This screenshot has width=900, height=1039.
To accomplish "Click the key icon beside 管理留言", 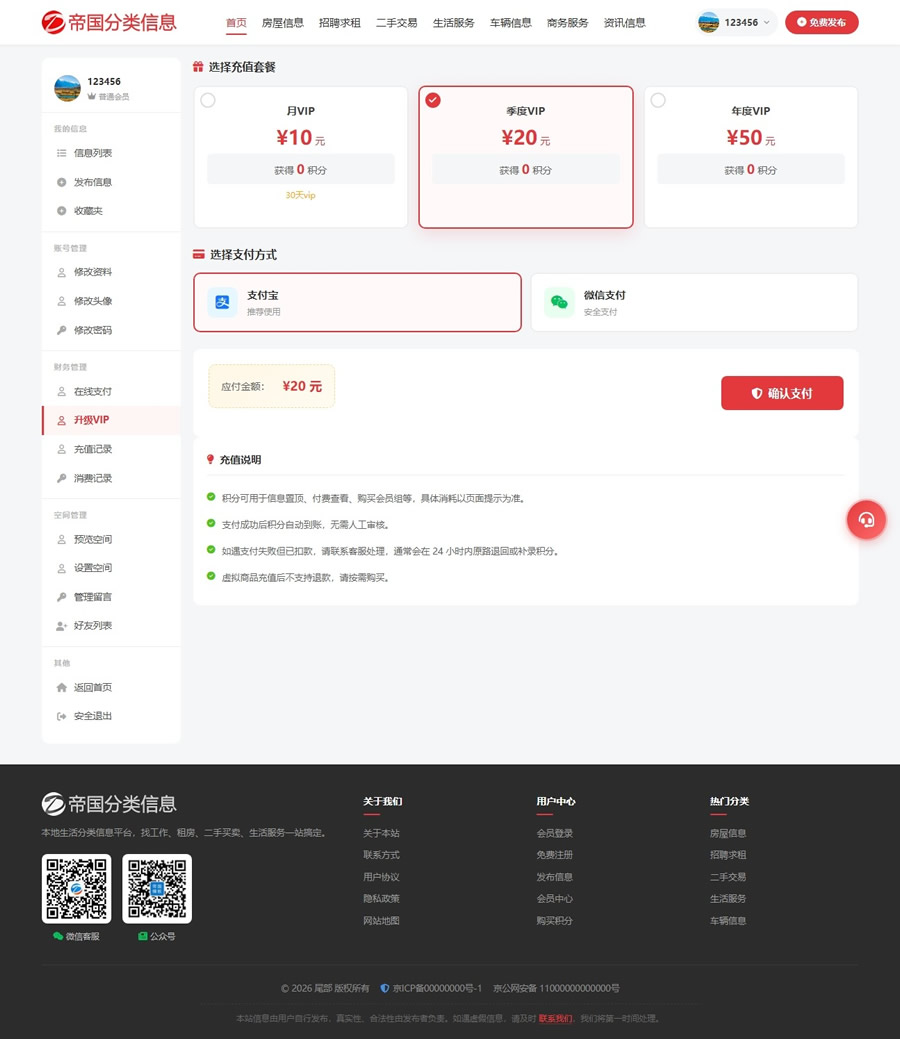I will pos(62,597).
